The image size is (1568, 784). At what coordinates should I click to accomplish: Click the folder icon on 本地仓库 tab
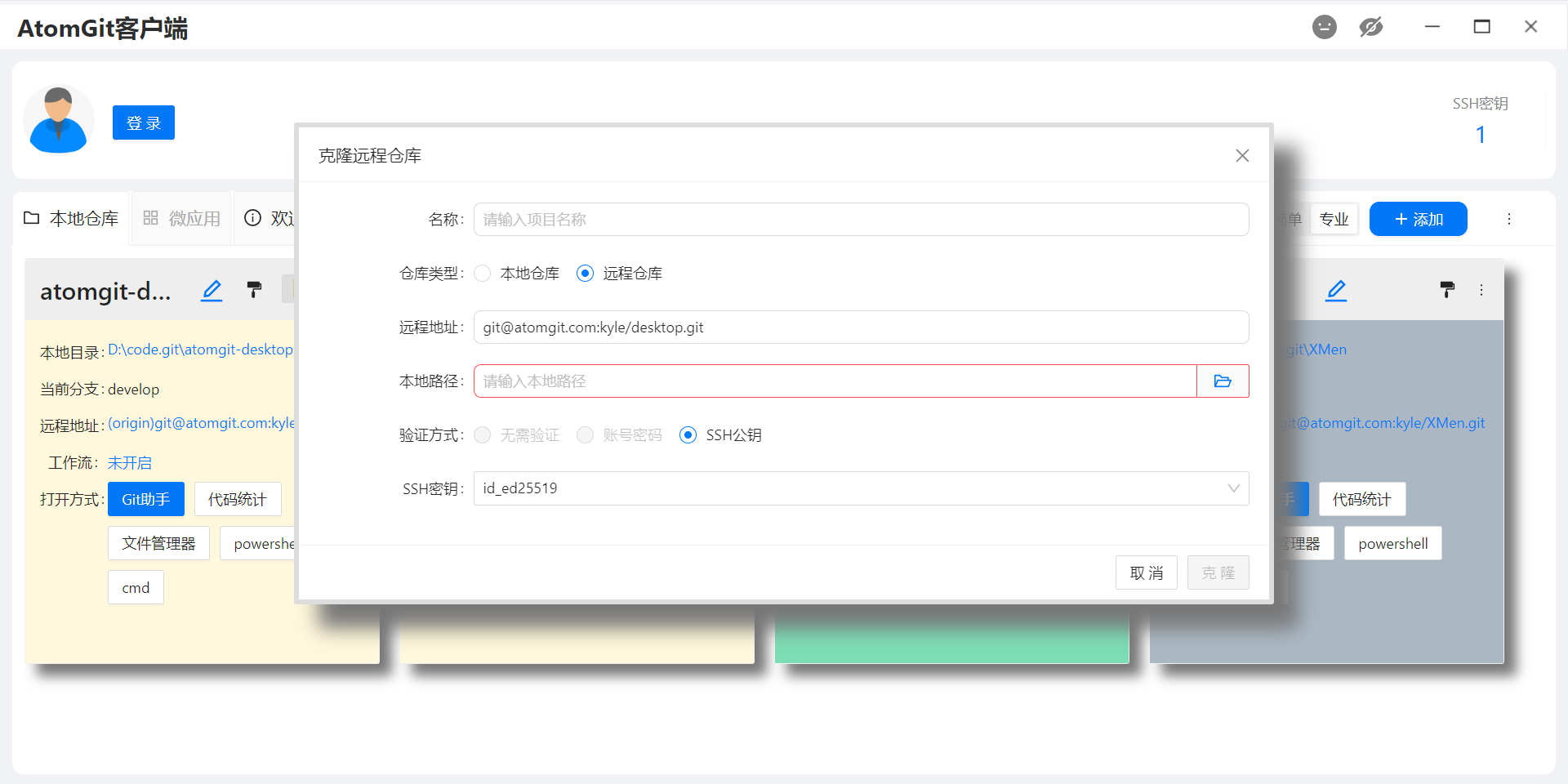tap(32, 218)
